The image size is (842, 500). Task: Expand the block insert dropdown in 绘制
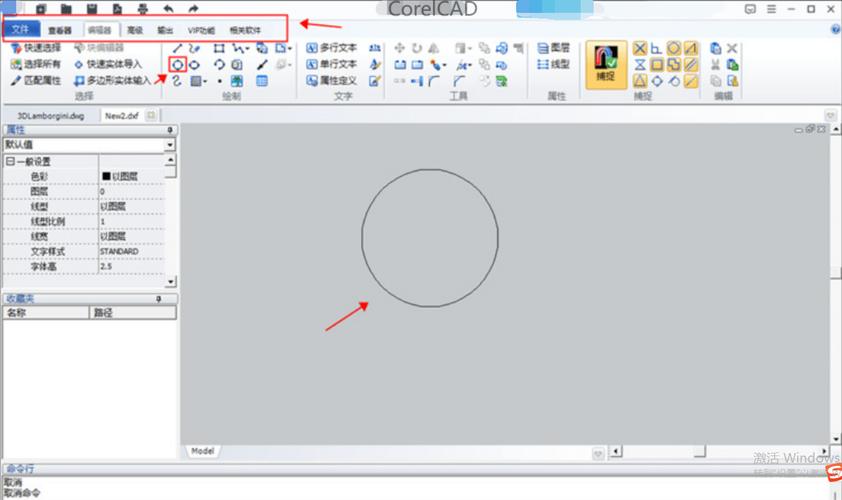point(290,49)
